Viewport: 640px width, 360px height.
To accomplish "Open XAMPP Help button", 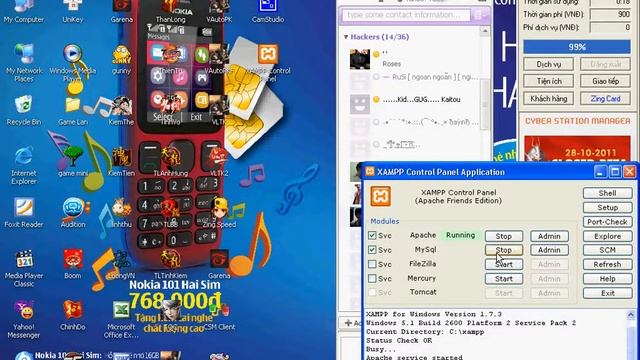I will [x=607, y=279].
